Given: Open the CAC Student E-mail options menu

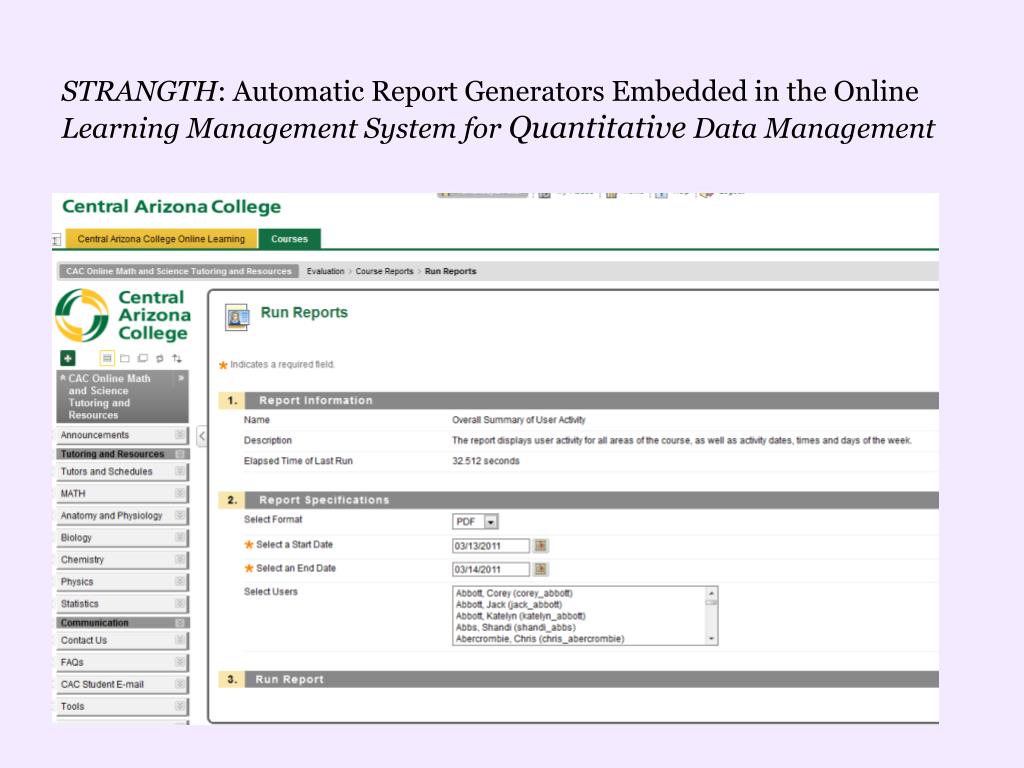Looking at the screenshot, I should point(180,684).
